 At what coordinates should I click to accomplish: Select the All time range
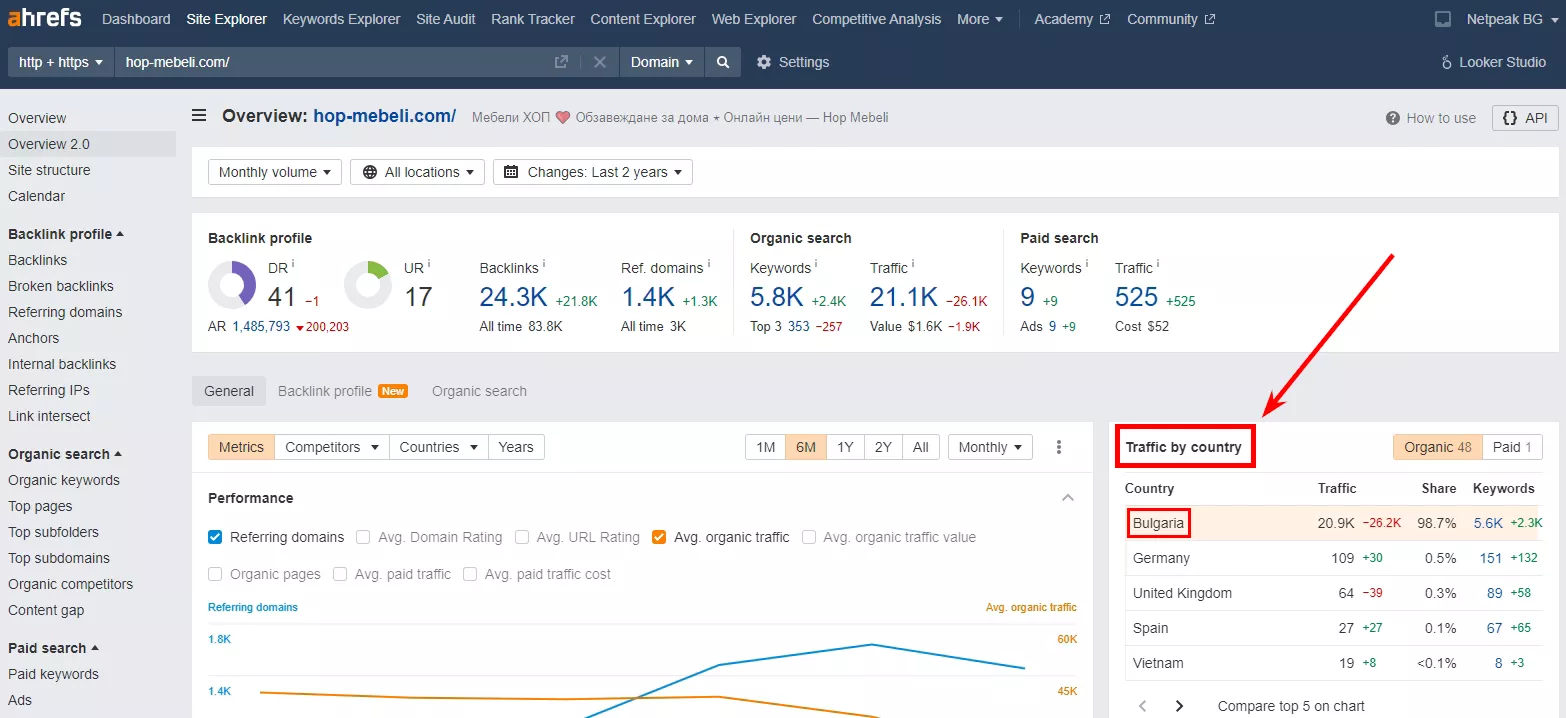coord(921,447)
